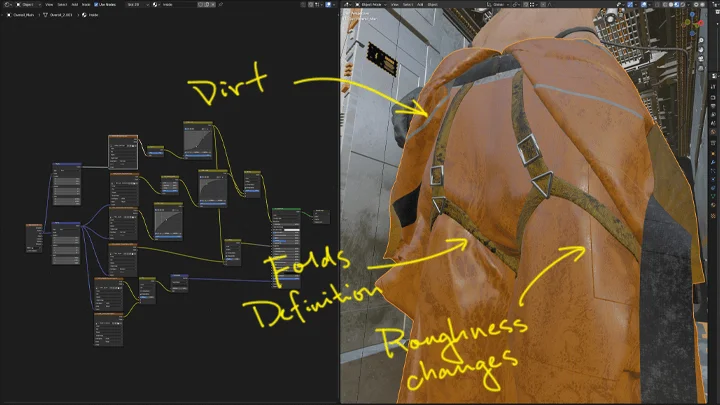
Task: Click the viewport pan hand icon
Action: click(701, 49)
